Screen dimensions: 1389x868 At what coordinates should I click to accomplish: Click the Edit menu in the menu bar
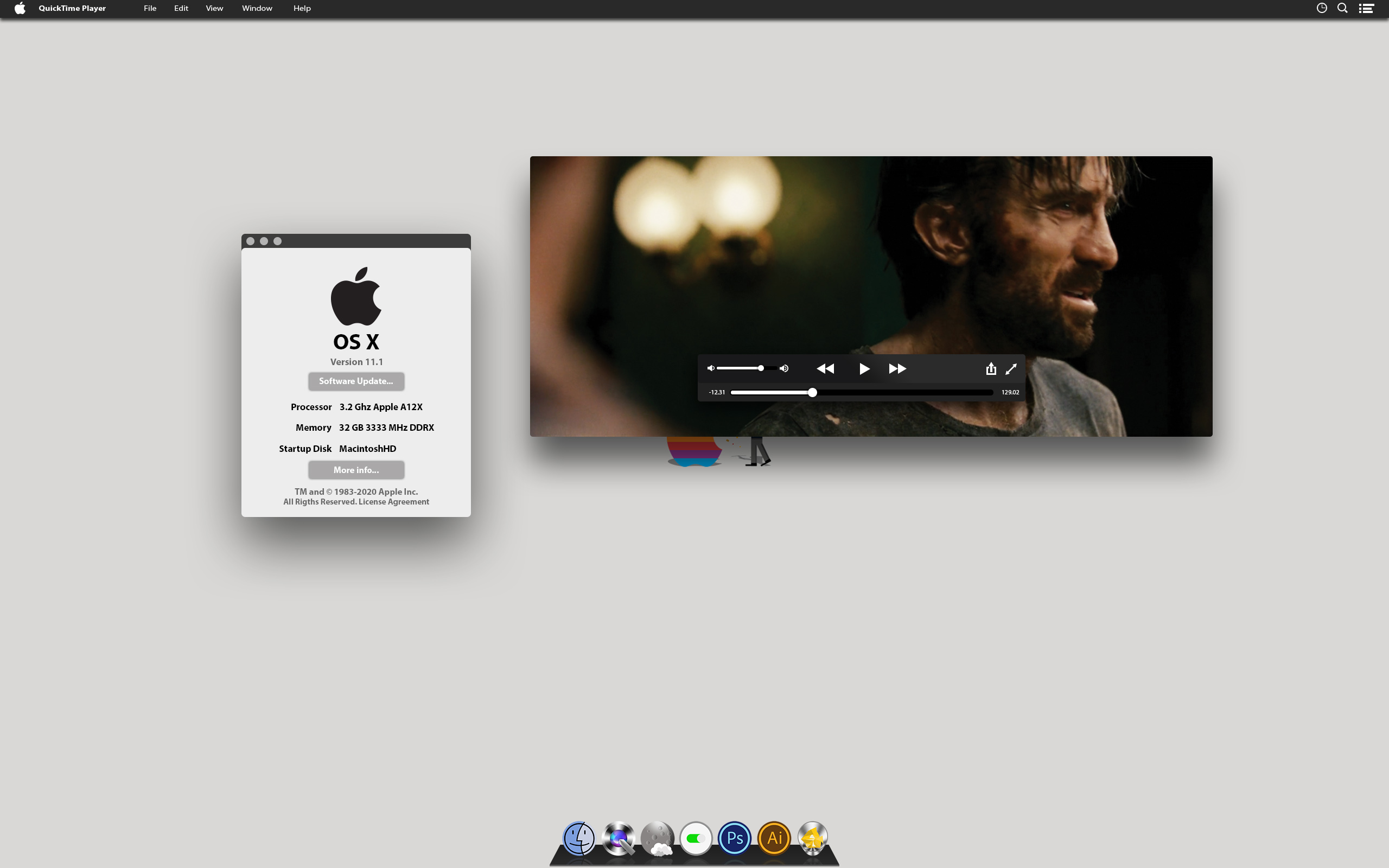tap(180, 8)
